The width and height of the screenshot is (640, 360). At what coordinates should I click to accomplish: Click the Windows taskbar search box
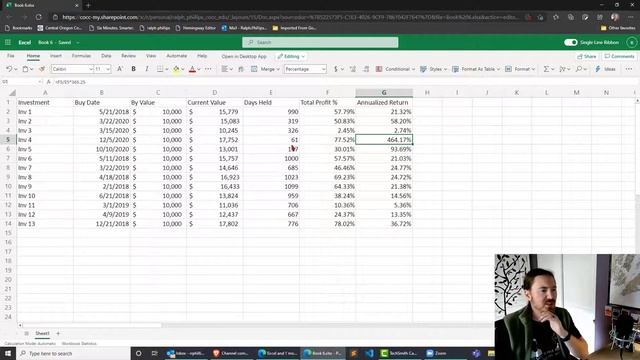coord(73,353)
